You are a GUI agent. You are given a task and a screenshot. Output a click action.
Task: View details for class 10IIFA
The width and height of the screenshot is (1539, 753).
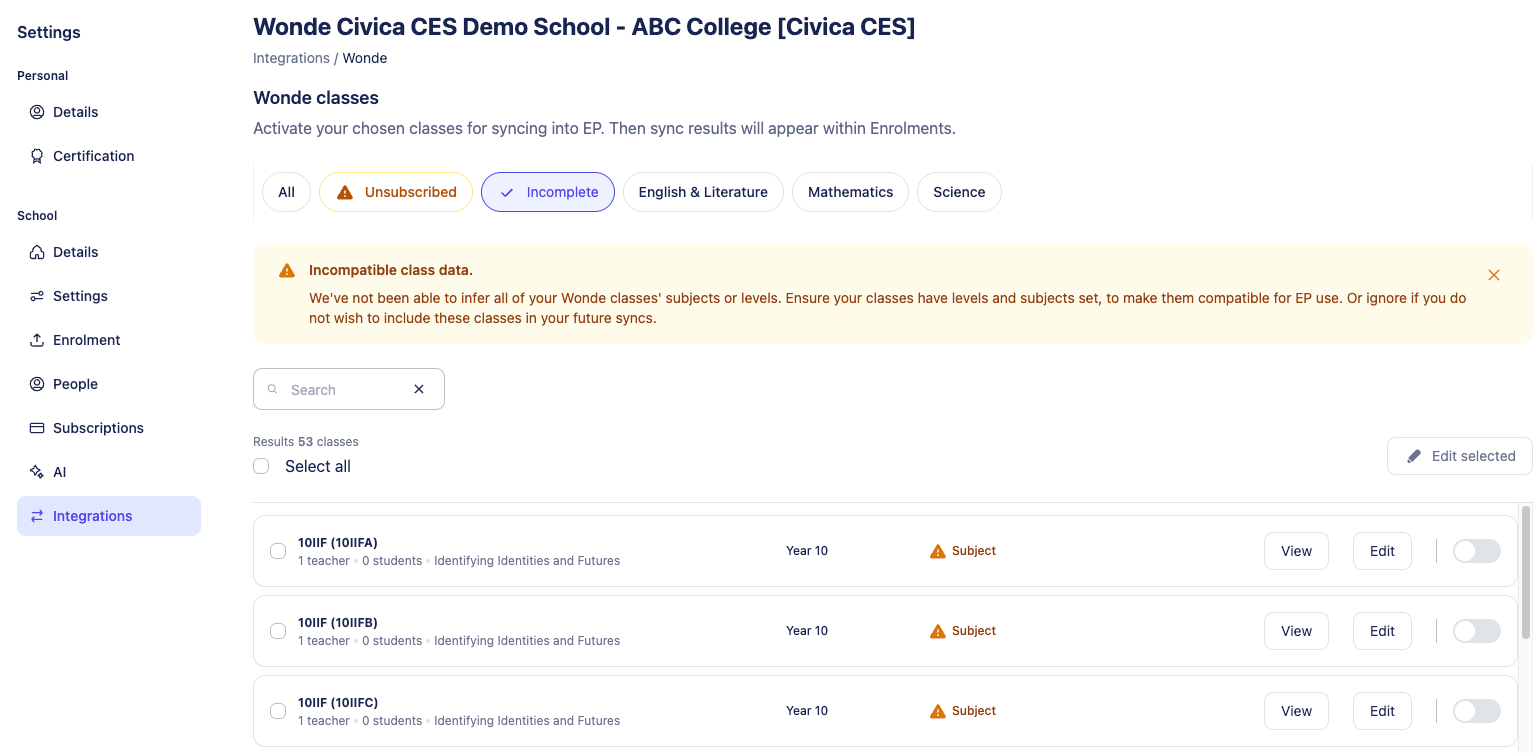(1296, 551)
